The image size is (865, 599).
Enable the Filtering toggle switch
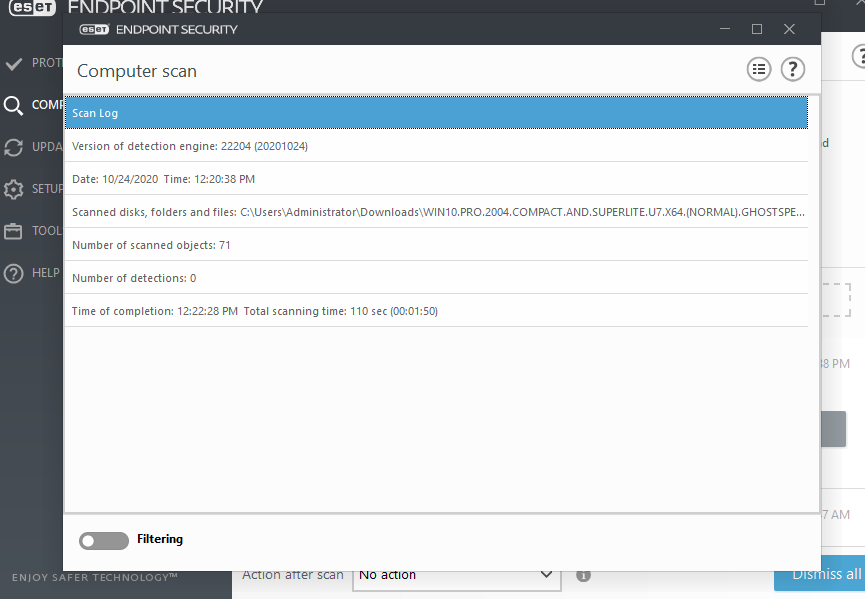click(x=104, y=541)
